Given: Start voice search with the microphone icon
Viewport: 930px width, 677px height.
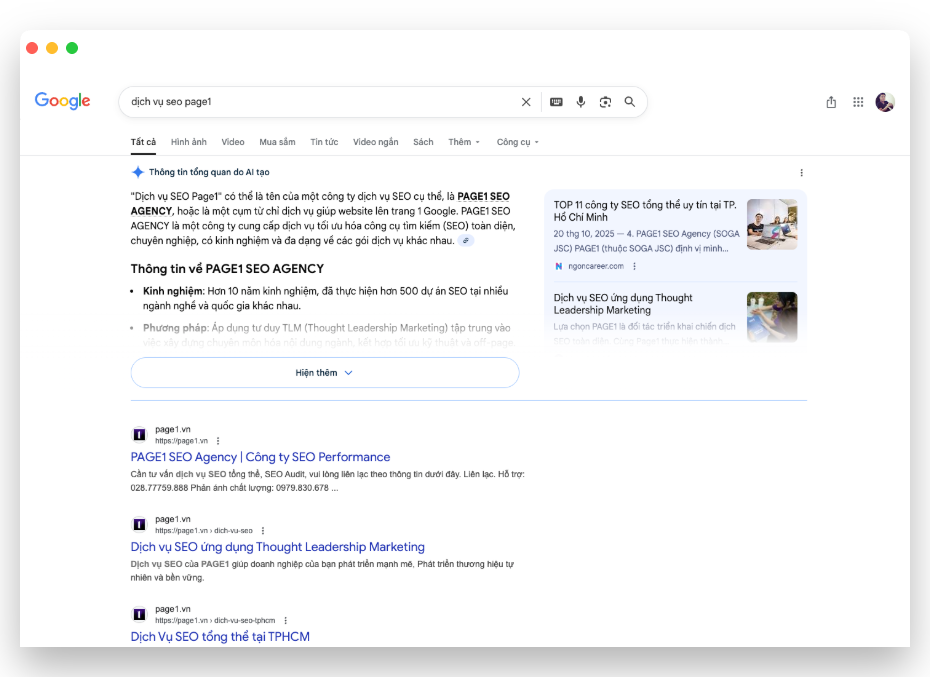Looking at the screenshot, I should tap(580, 102).
